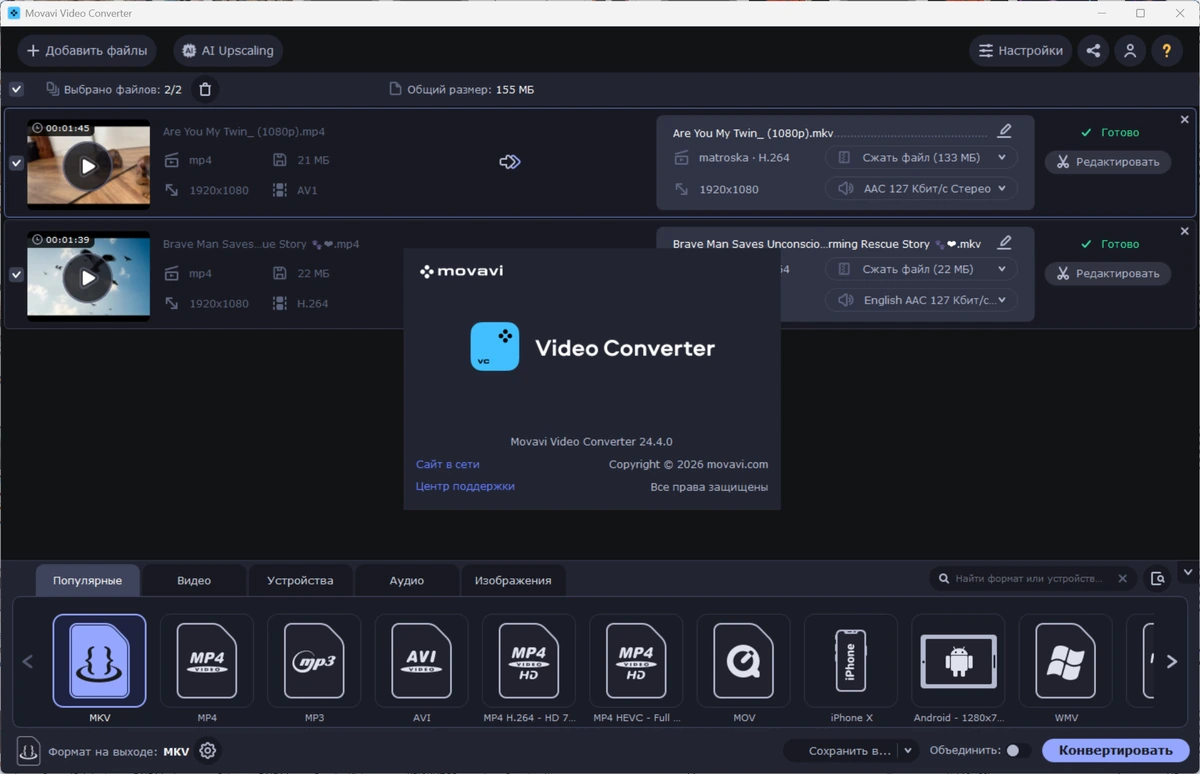
Task: Play the Brave Man Saves preview
Action: tap(88, 278)
